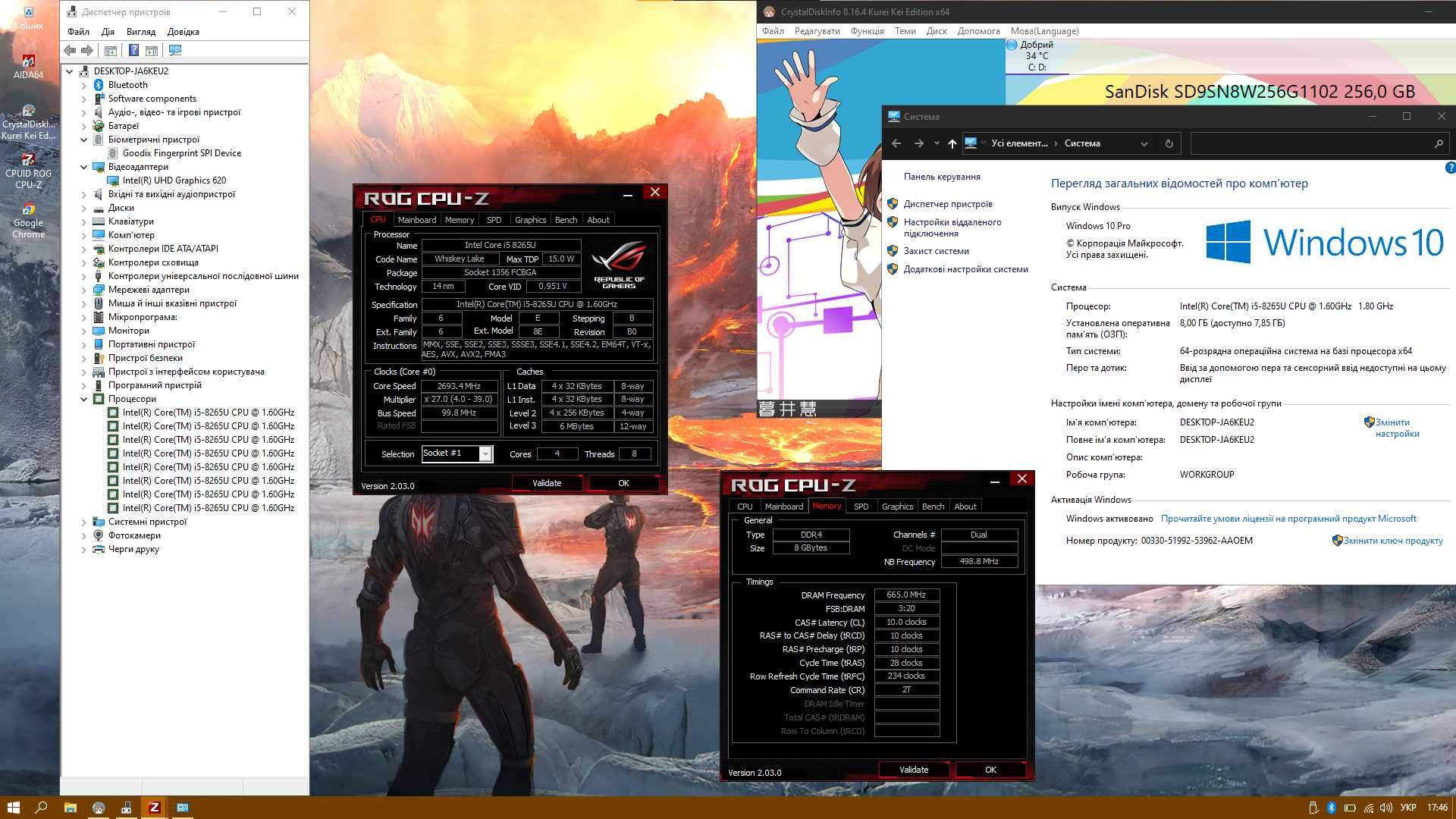This screenshot has width=1456, height=819.
Task: Click forward arrow in Device Manager toolbar
Action: point(87,50)
